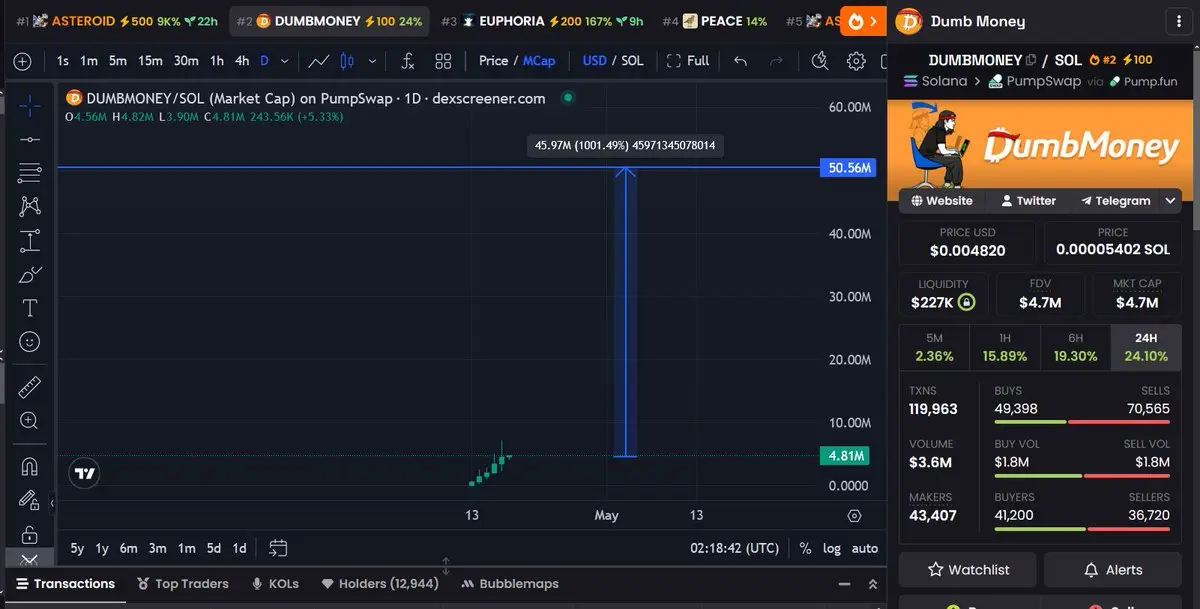Open the Top Traders tab

(183, 584)
